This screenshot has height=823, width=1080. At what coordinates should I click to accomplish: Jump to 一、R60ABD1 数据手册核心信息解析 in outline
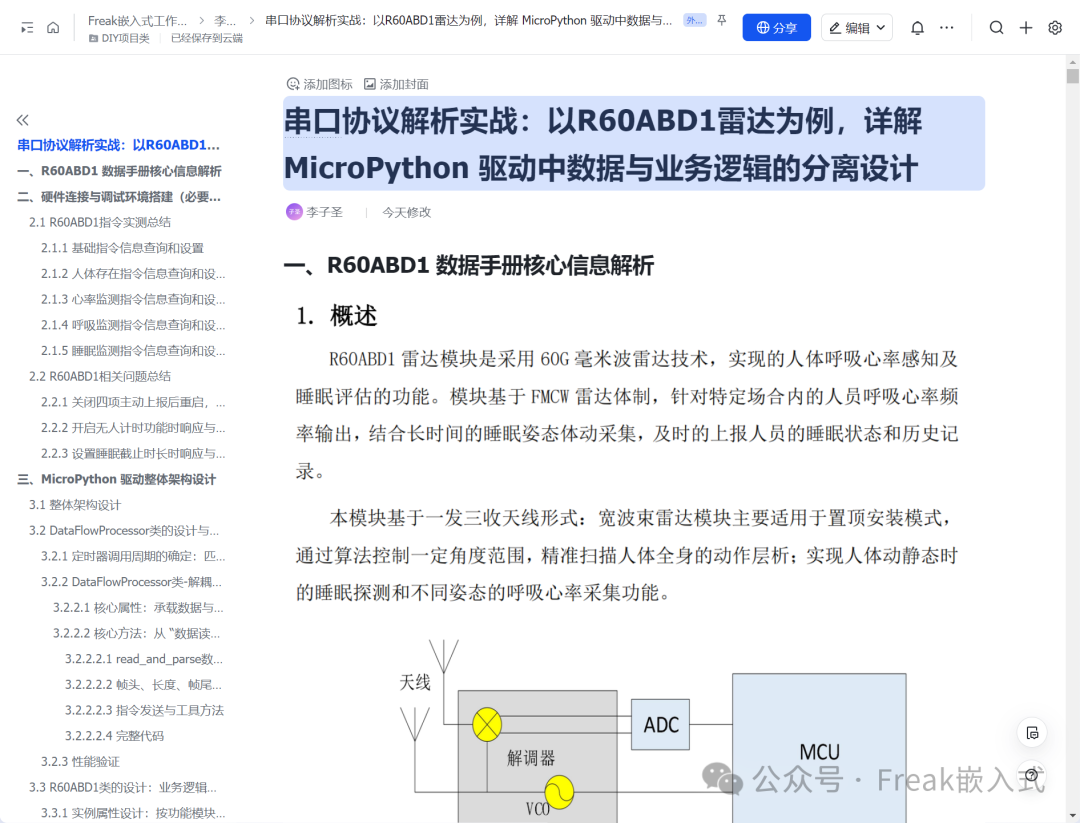click(119, 171)
